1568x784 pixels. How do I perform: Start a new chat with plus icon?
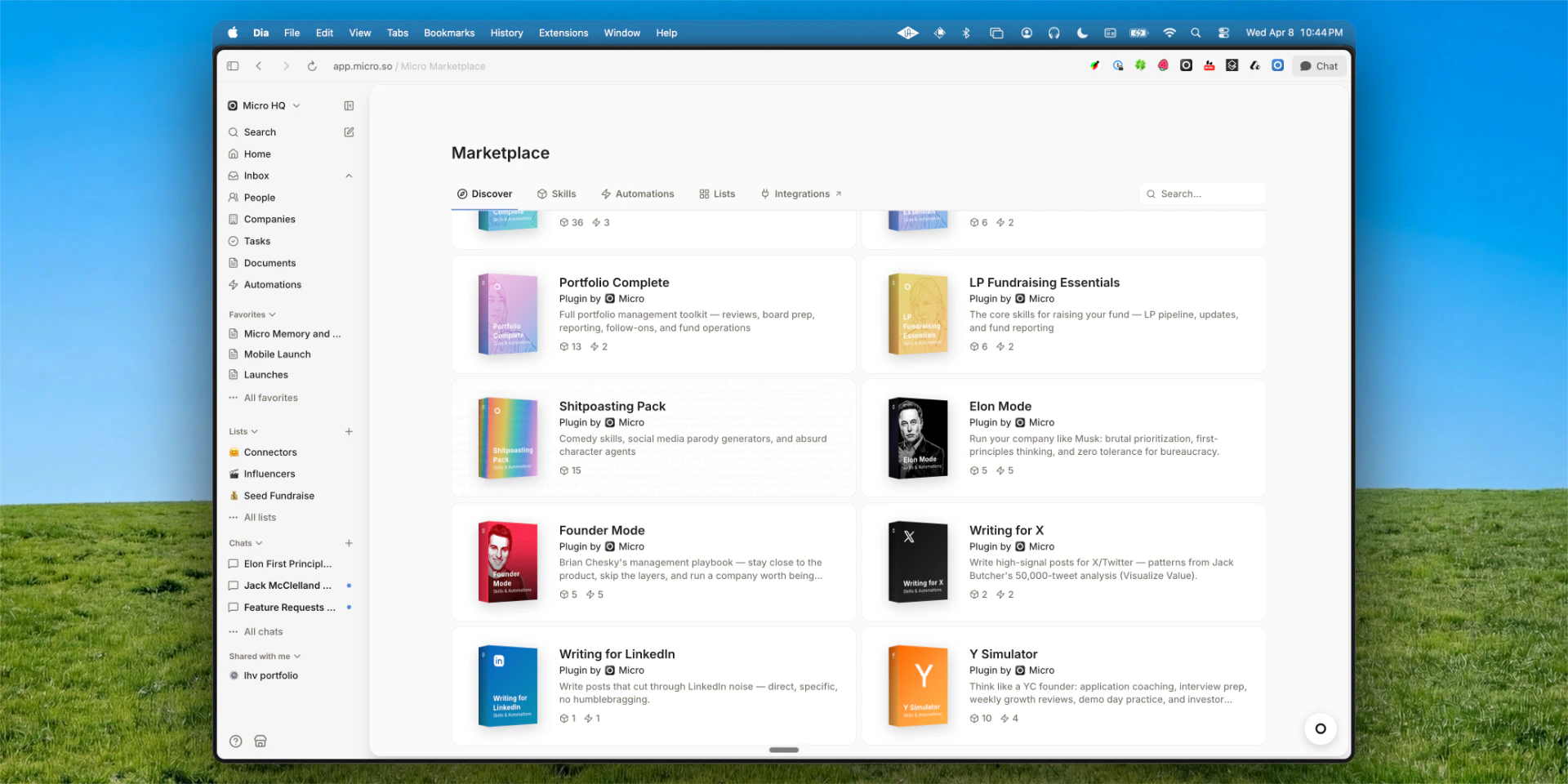(349, 543)
